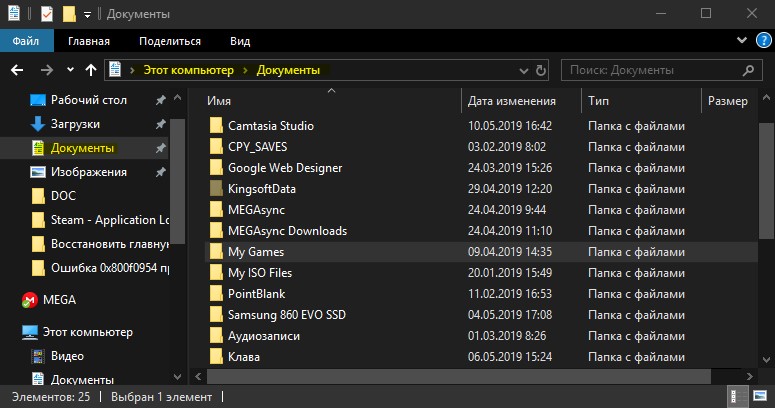The image size is (775, 408).
Task: Expand the ribbon with chevron
Action: (741, 41)
